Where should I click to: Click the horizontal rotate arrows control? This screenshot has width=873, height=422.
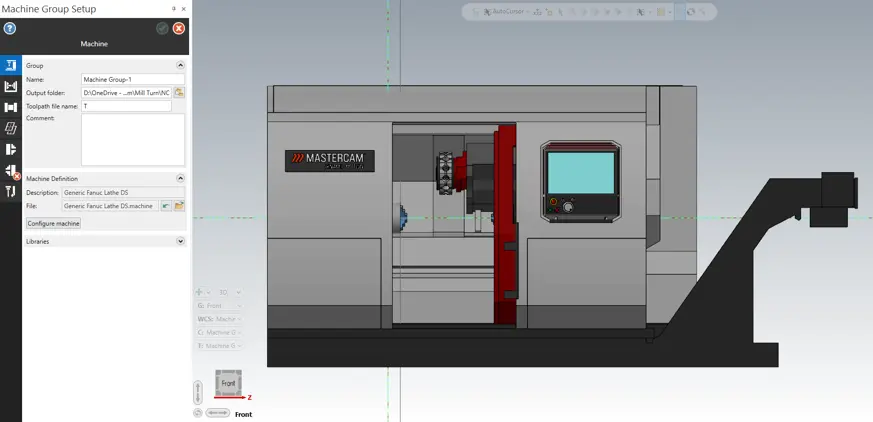coord(217,413)
